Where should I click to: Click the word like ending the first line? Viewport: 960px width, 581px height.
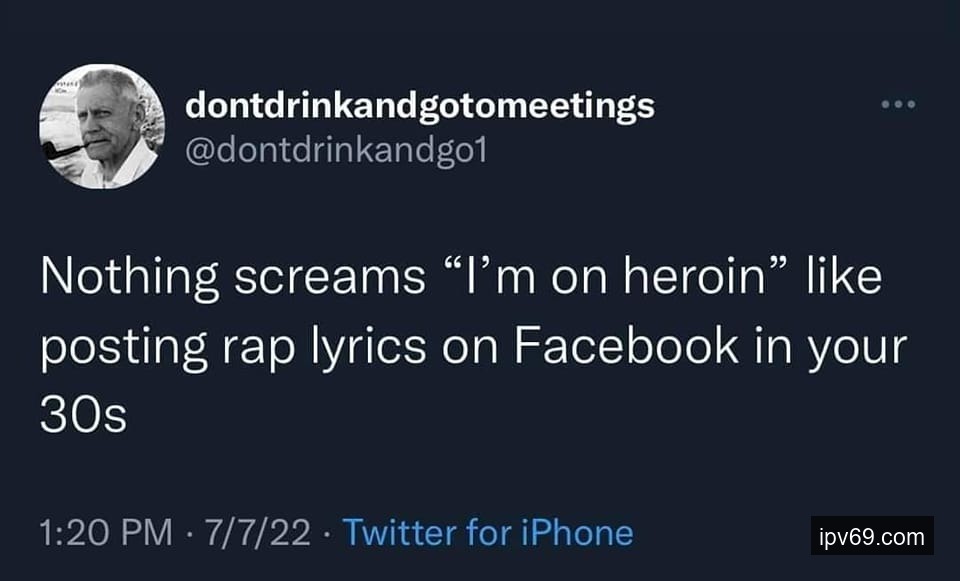846,277
